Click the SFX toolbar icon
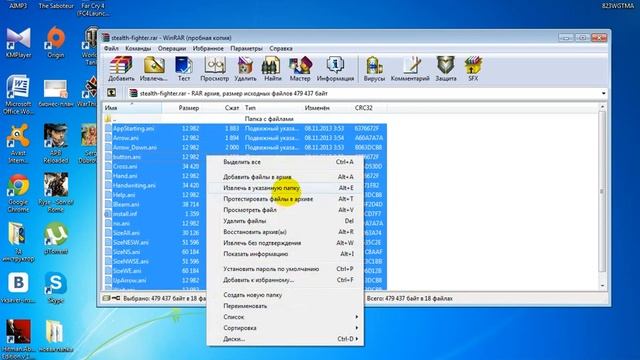 point(473,69)
